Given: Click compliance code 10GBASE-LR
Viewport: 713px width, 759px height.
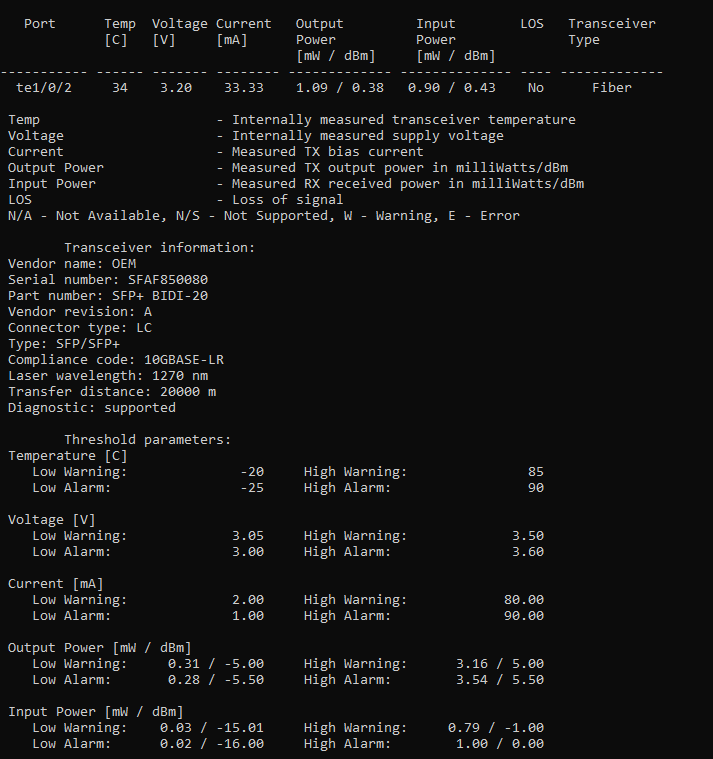Looking at the screenshot, I should pos(184,359).
